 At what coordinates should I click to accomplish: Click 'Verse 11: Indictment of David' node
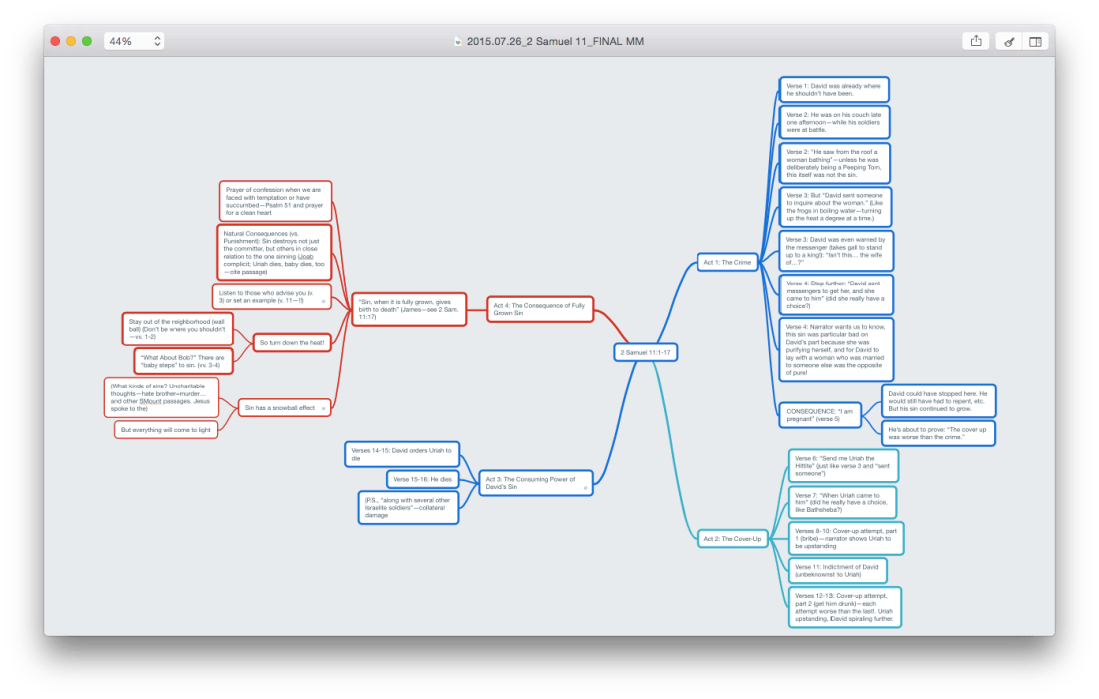[x=837, y=571]
